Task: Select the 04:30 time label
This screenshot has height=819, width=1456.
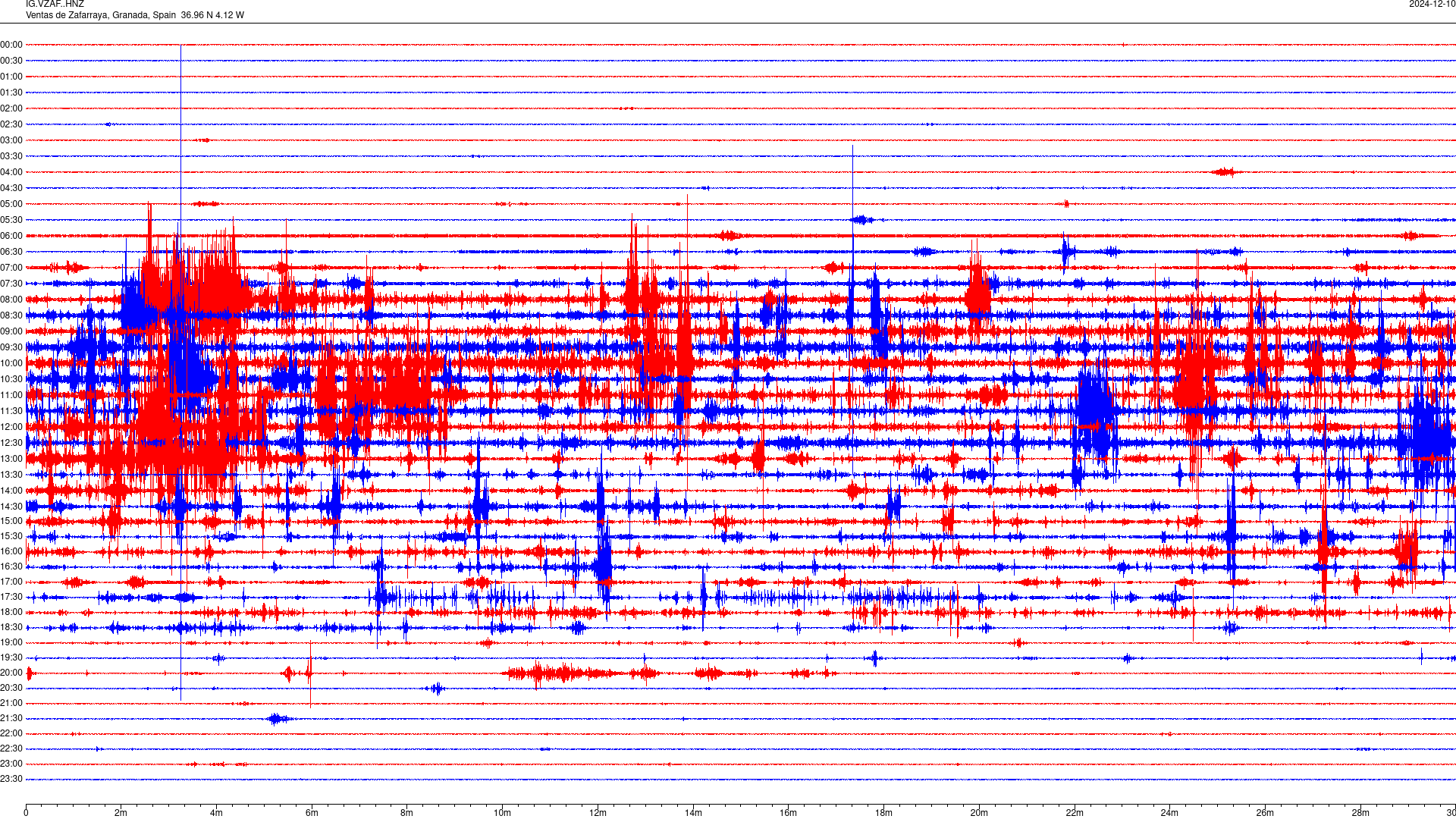Action: click(x=11, y=188)
